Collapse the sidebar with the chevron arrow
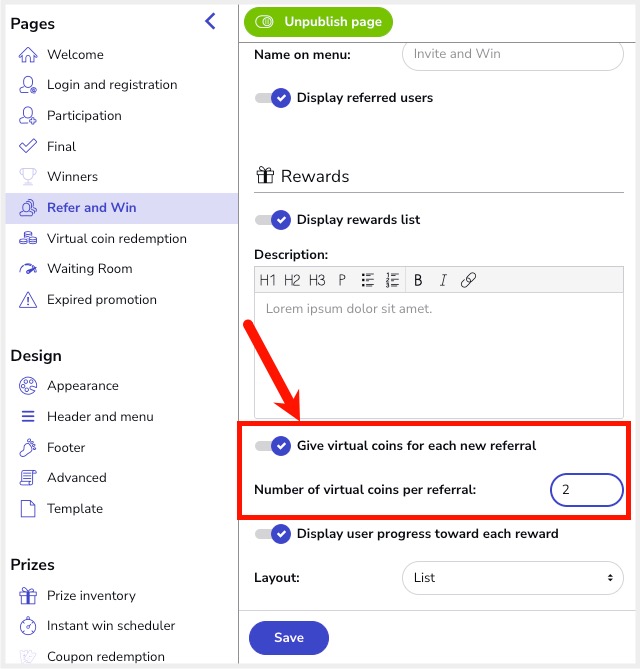Viewport: 640px width, 669px height. click(x=210, y=21)
